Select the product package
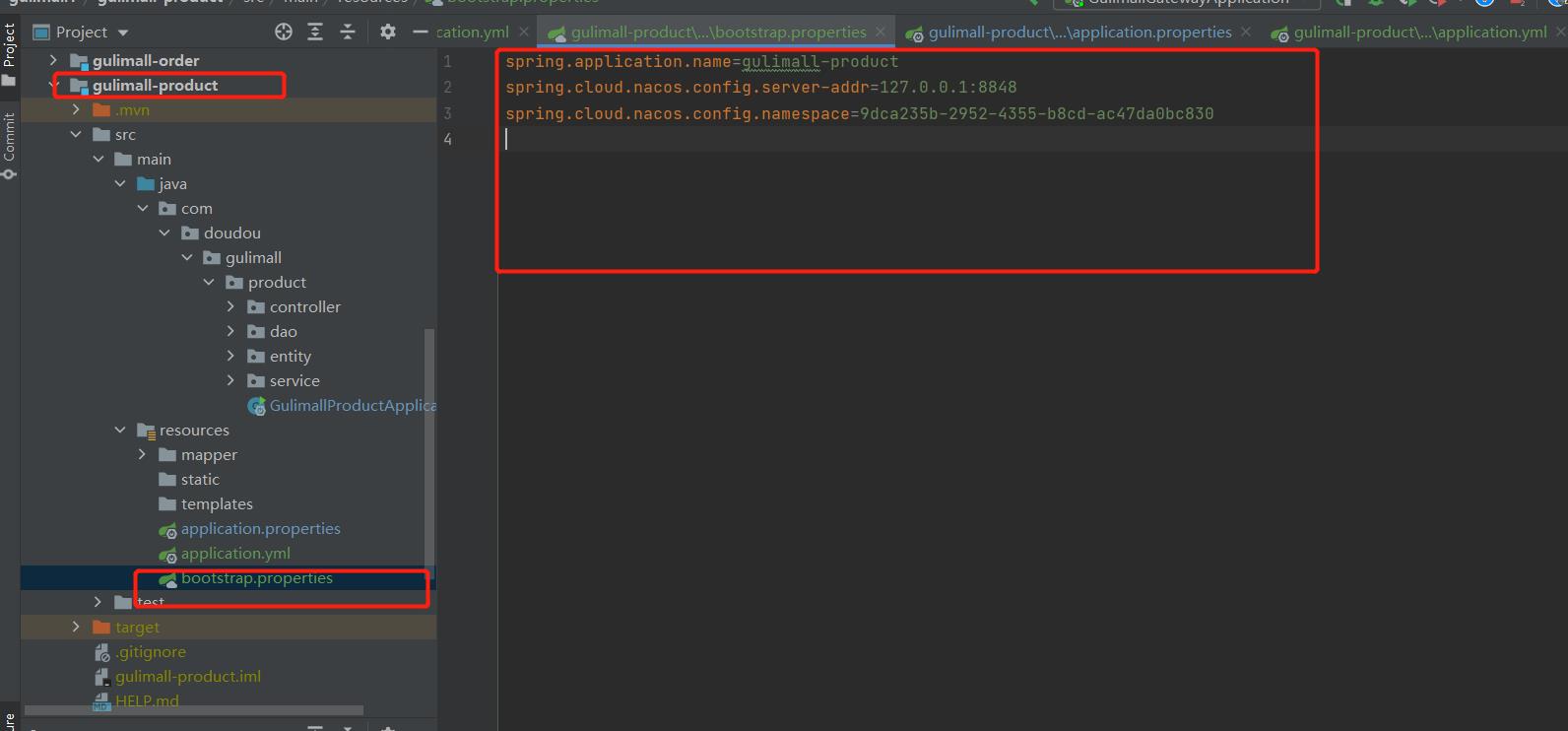 [277, 283]
